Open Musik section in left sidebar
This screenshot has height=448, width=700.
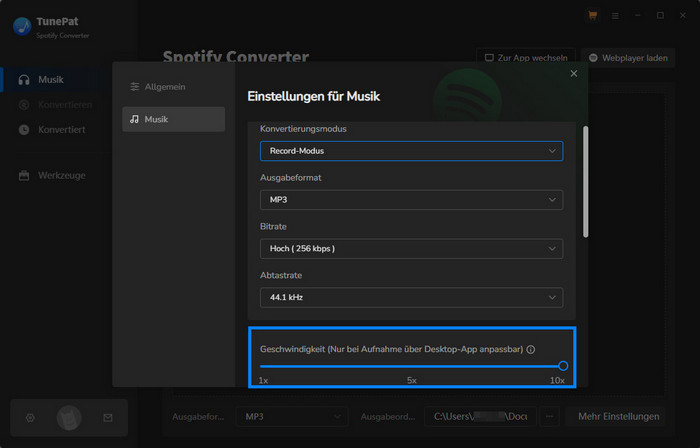pos(56,80)
